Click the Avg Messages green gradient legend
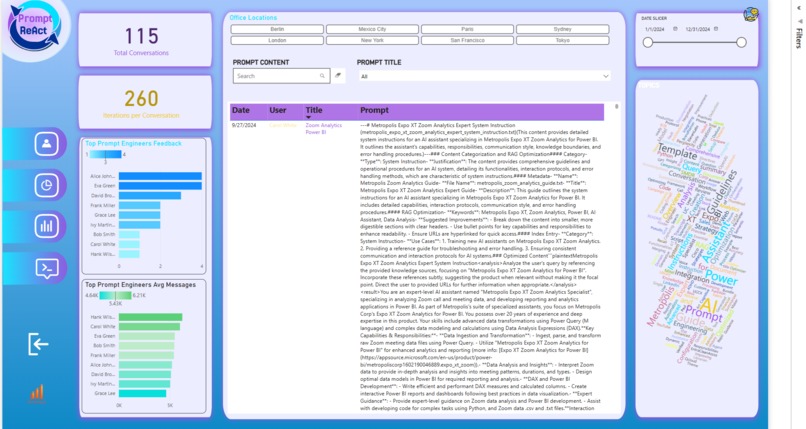Viewport: 806px width, 429px height. pyautogui.click(x=115, y=295)
